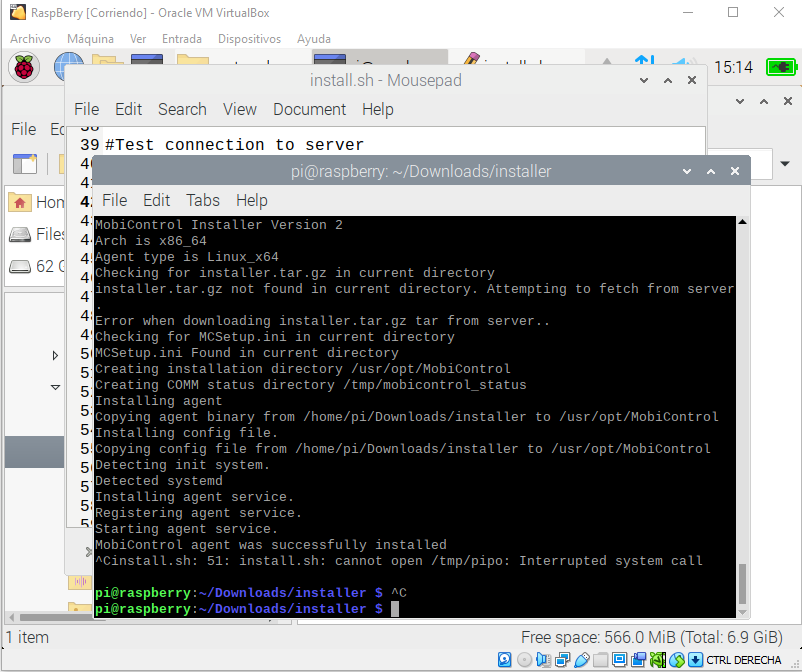Viewport: 802px width, 672px height.
Task: Click the battery status indicator in panel
Action: click(780, 67)
